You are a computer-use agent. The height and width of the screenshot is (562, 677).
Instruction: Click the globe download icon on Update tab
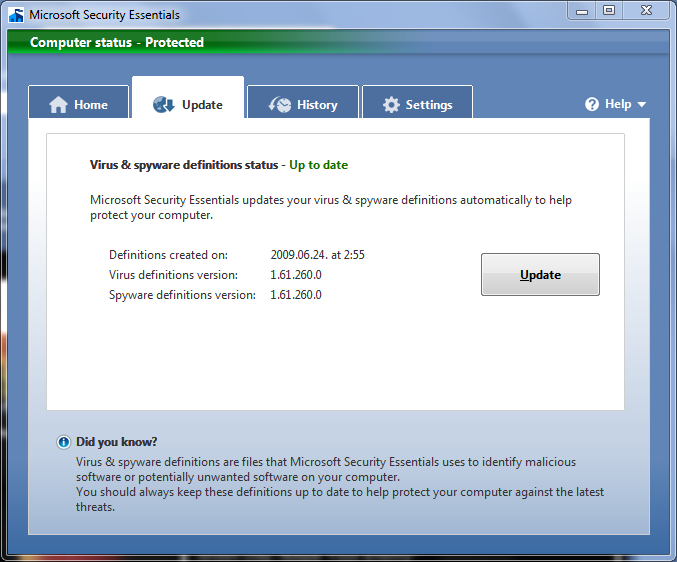point(164,104)
